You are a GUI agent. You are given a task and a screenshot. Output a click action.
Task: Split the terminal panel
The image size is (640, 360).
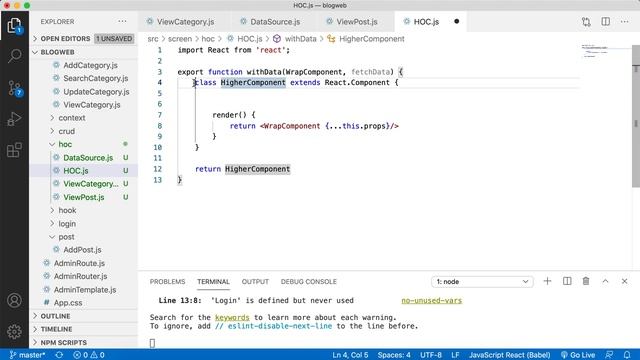click(x=567, y=281)
